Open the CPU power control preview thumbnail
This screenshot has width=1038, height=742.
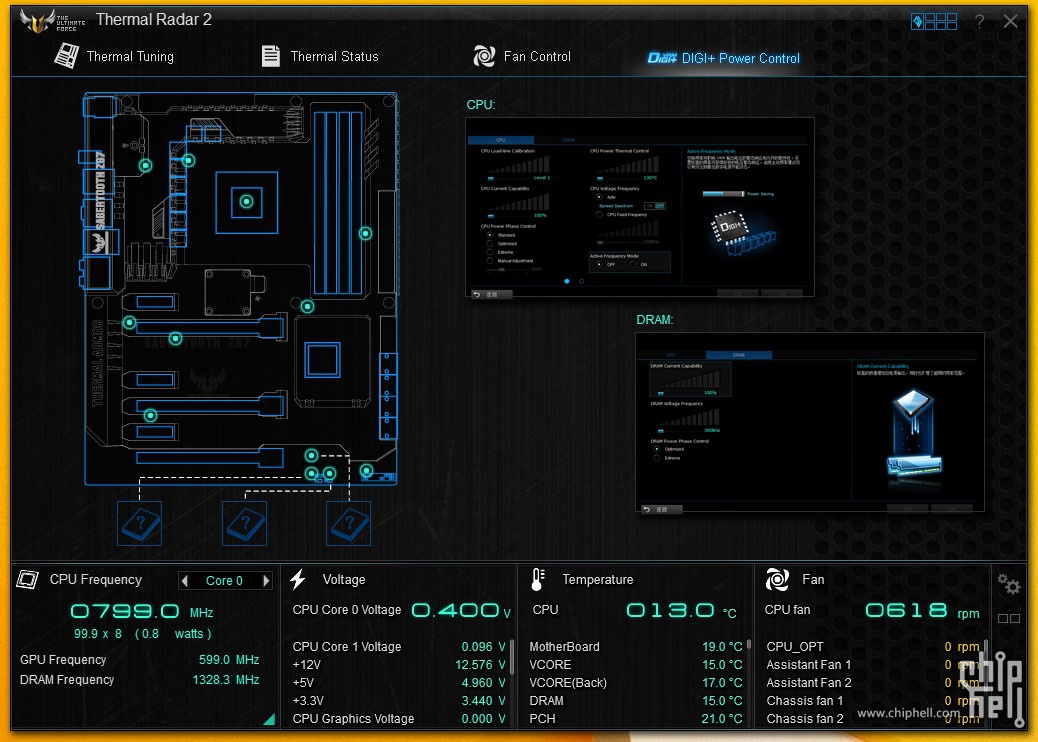(x=640, y=207)
